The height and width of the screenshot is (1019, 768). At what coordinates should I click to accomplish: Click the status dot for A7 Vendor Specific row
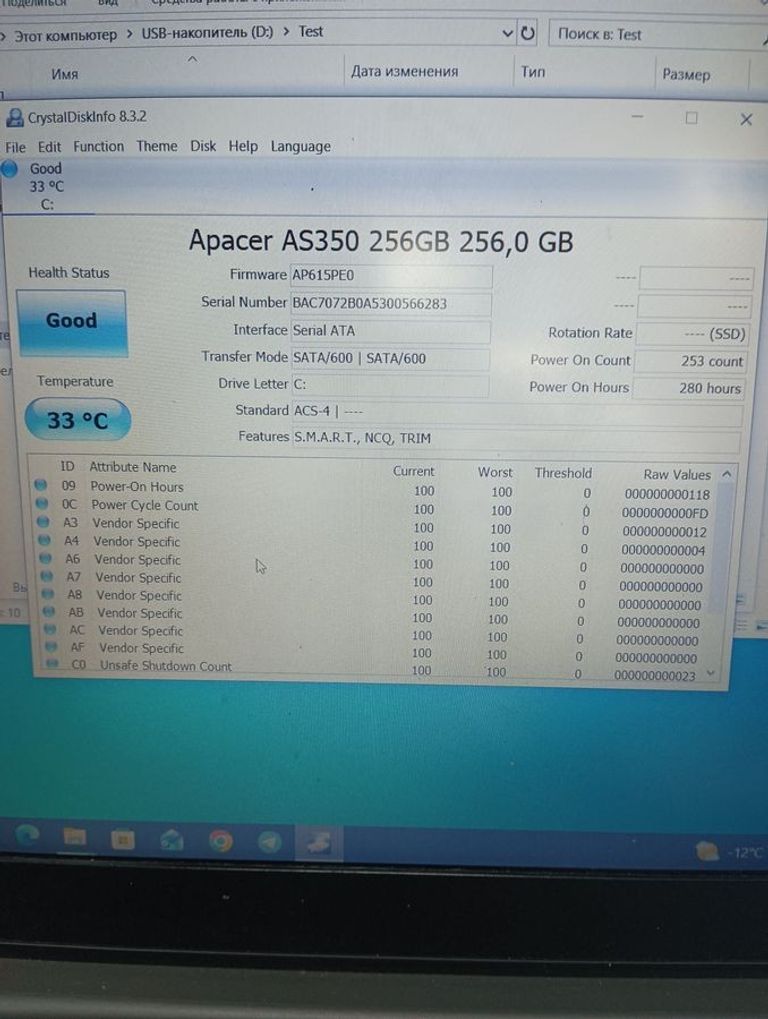pyautogui.click(x=47, y=576)
